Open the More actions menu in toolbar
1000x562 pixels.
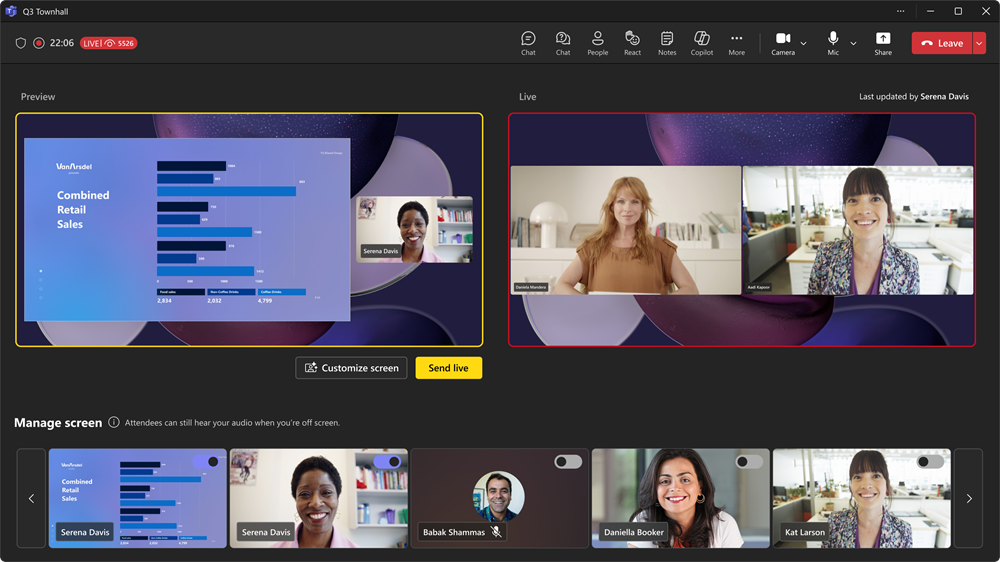coord(737,43)
